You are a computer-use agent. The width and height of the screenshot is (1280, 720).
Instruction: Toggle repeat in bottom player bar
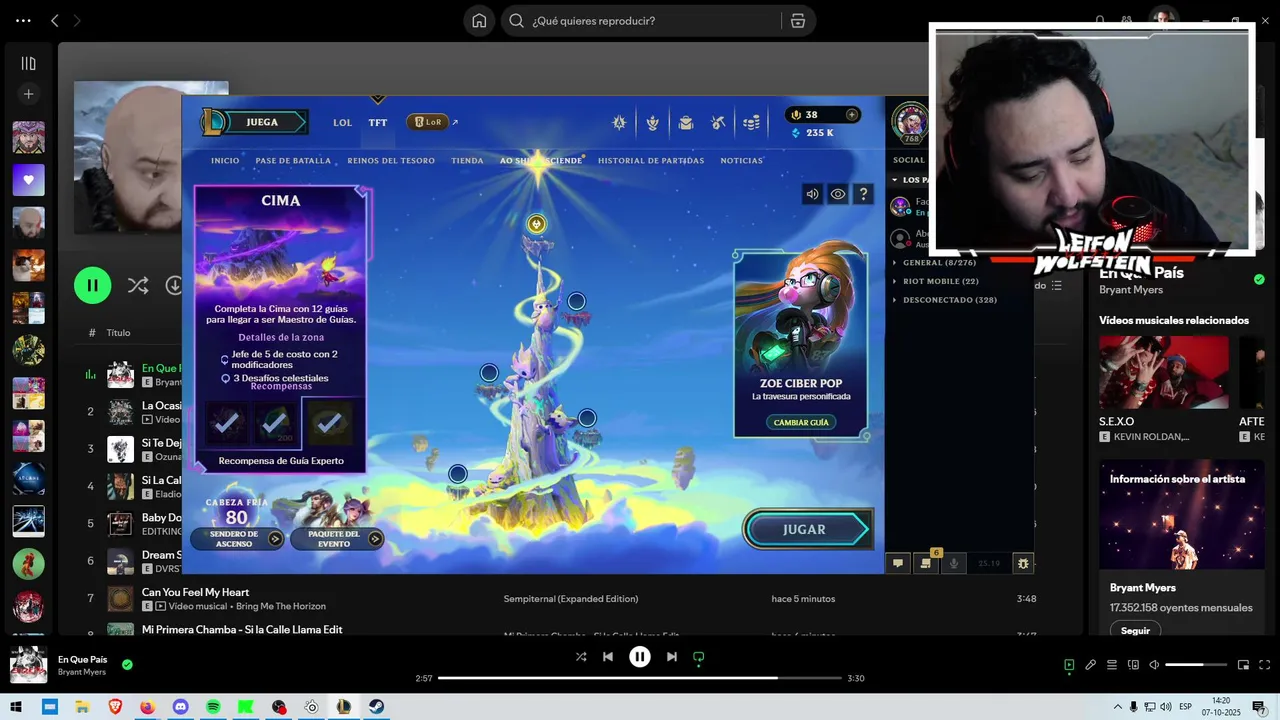click(x=699, y=657)
